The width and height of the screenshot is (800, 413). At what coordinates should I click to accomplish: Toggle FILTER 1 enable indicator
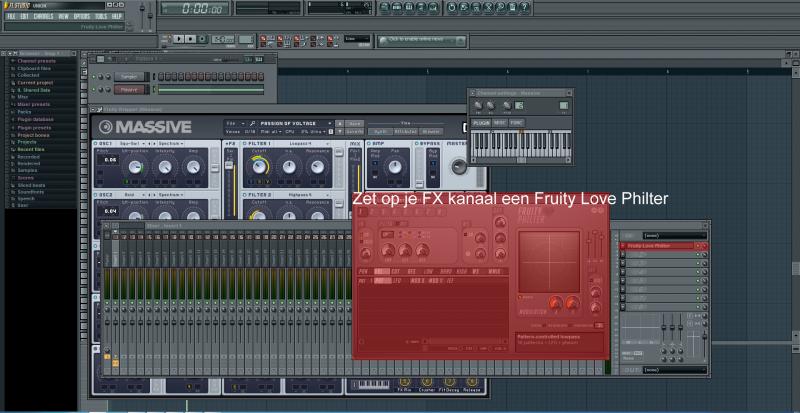245,143
